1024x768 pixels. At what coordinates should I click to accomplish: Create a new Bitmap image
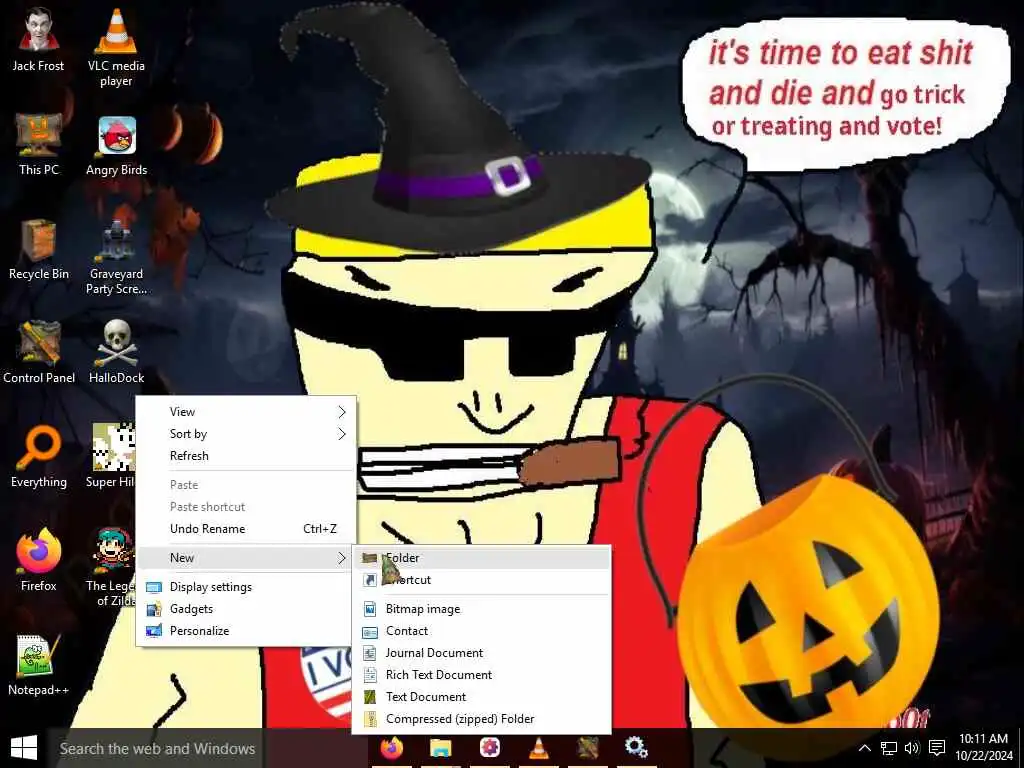[x=482, y=609]
